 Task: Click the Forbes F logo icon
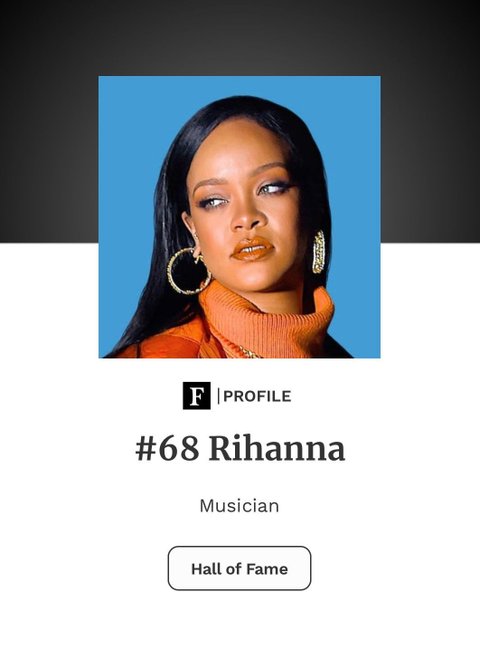point(196,395)
